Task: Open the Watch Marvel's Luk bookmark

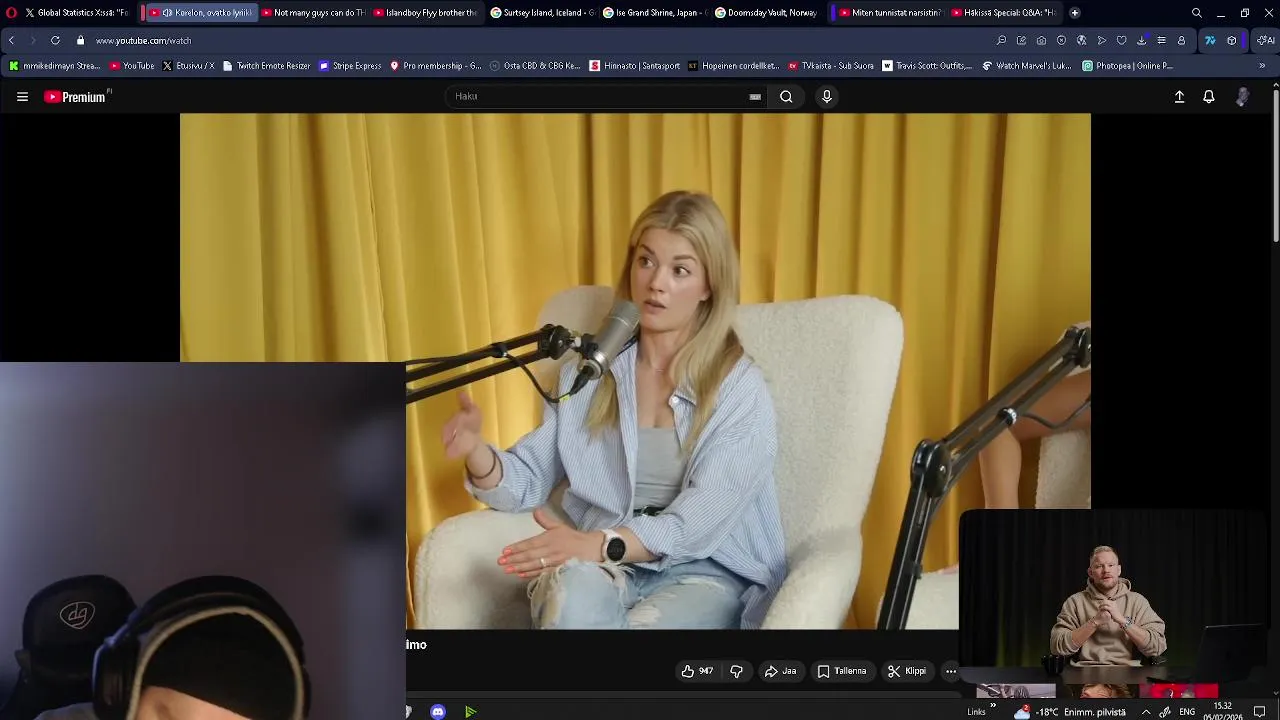Action: (x=1027, y=66)
